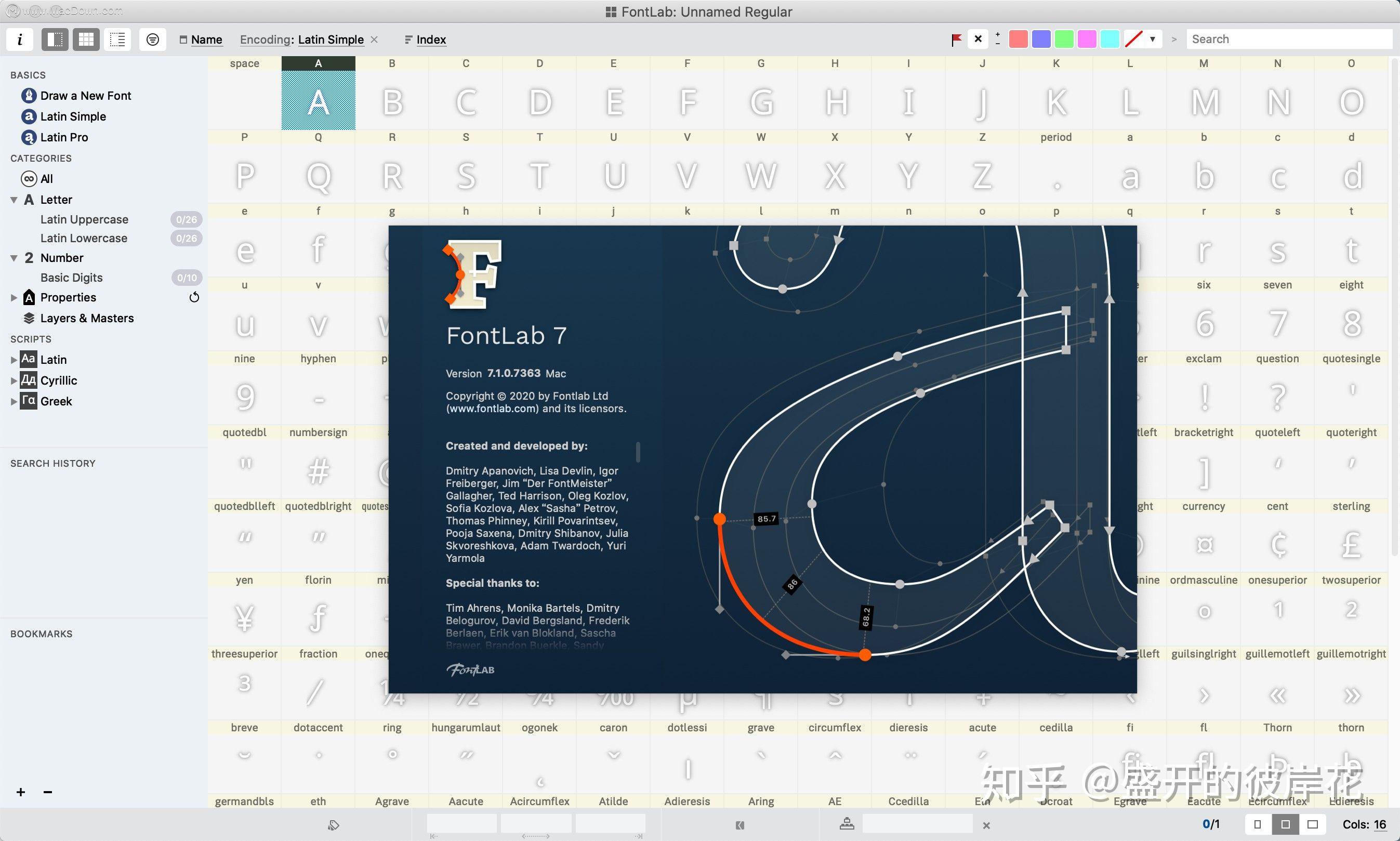Switch to the single-pane view icon
Screen dimensions: 1400x841
(55, 39)
